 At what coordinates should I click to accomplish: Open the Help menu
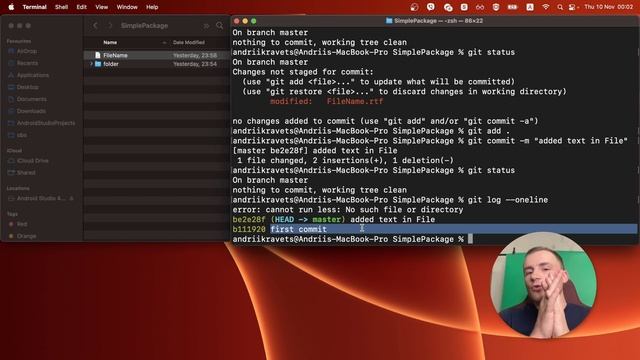click(152, 7)
